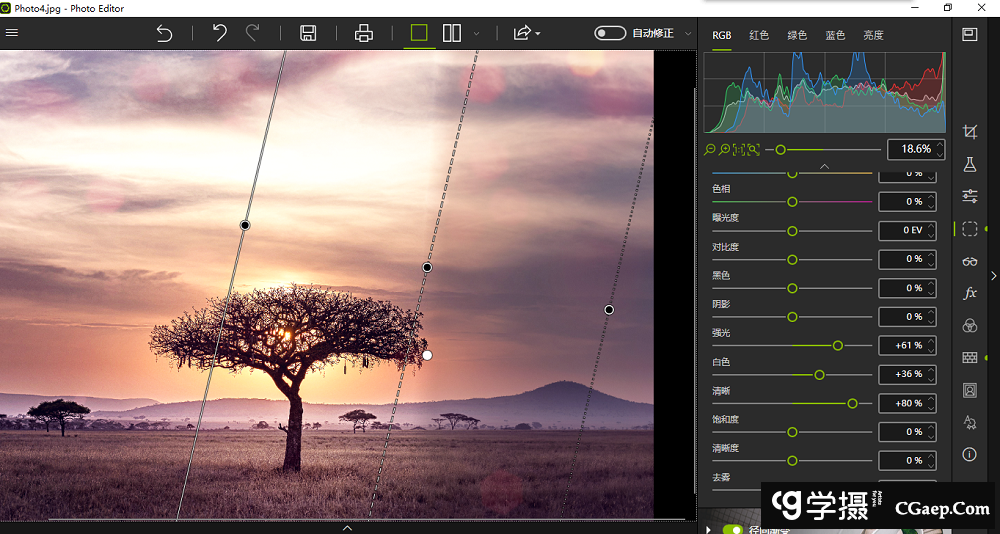Collapse the histogram panel with the chevron

coord(824,166)
